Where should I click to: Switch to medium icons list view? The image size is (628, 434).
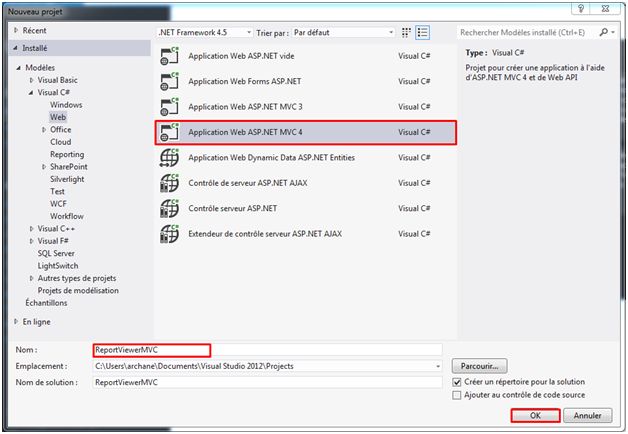tap(423, 33)
